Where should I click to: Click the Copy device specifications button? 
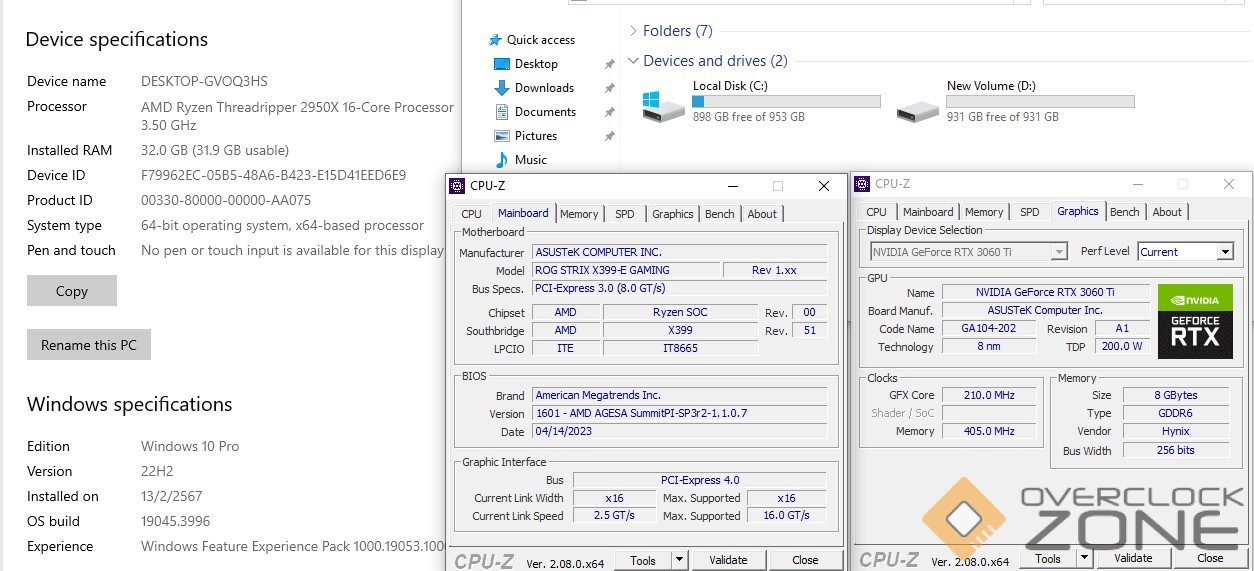[72, 291]
